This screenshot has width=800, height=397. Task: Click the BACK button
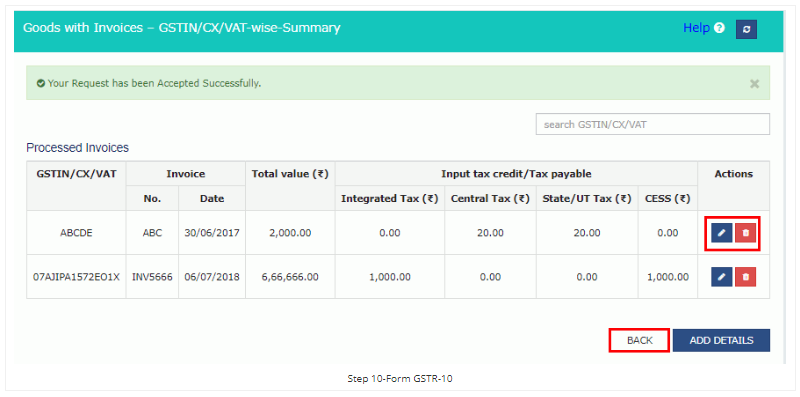tap(639, 340)
